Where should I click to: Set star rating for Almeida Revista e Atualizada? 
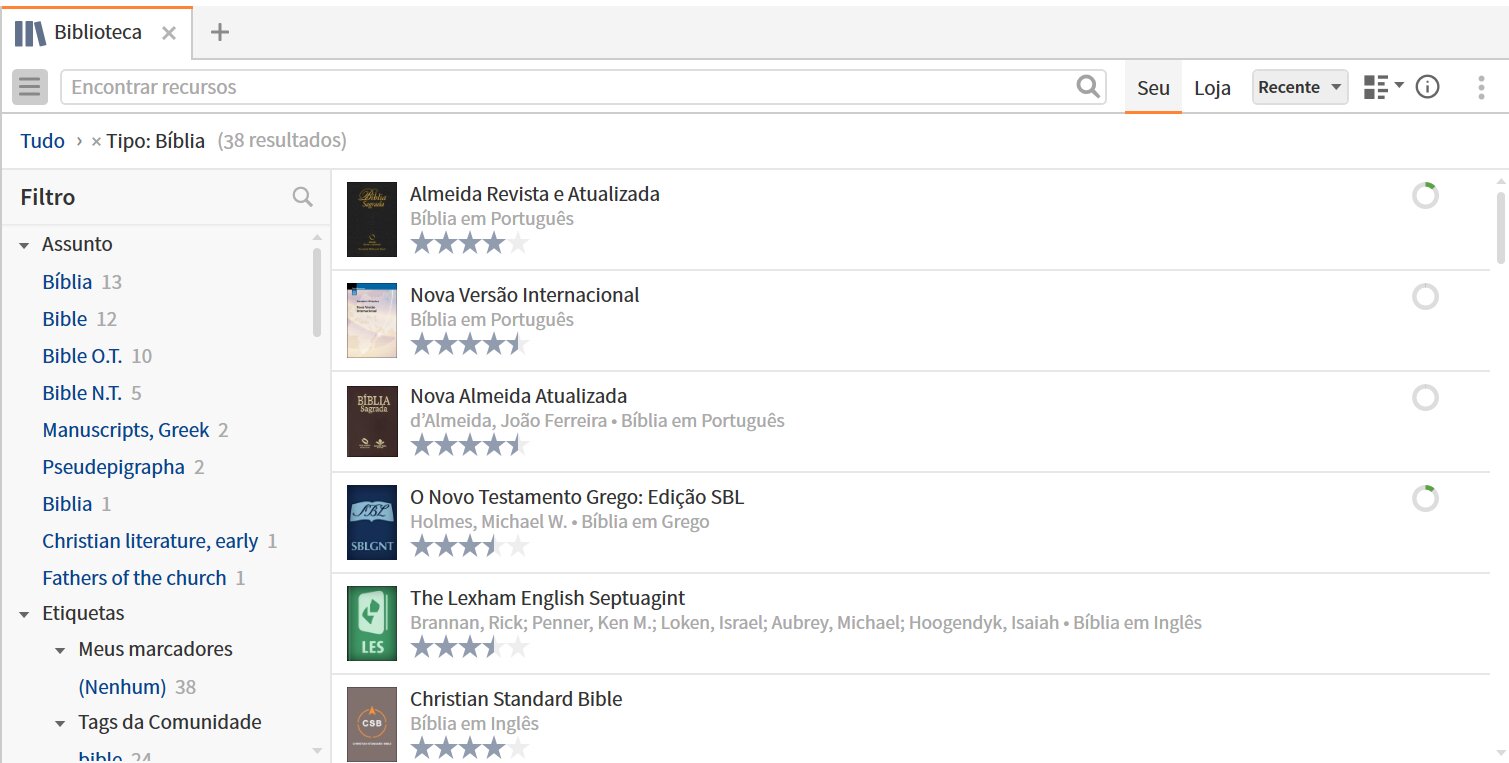click(x=469, y=243)
